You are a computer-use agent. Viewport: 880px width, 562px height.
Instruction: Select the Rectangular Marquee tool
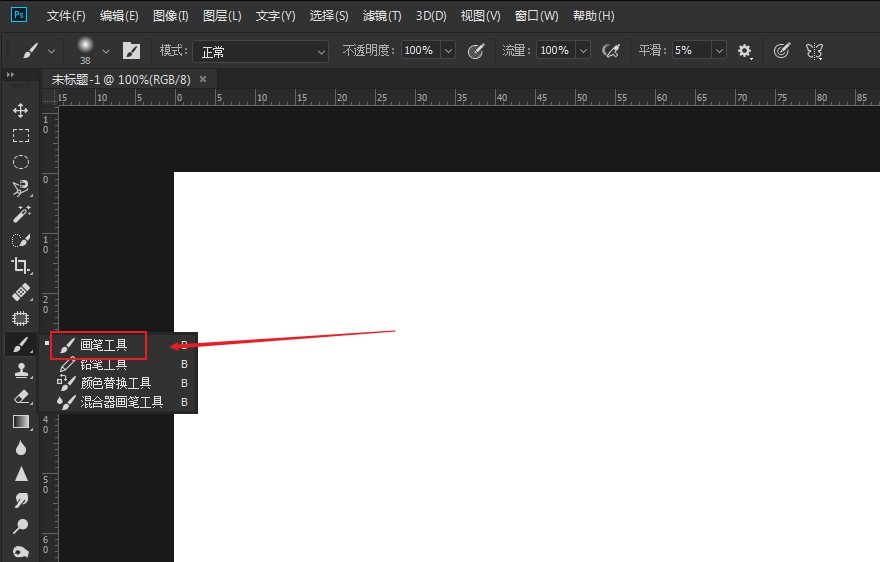21,136
